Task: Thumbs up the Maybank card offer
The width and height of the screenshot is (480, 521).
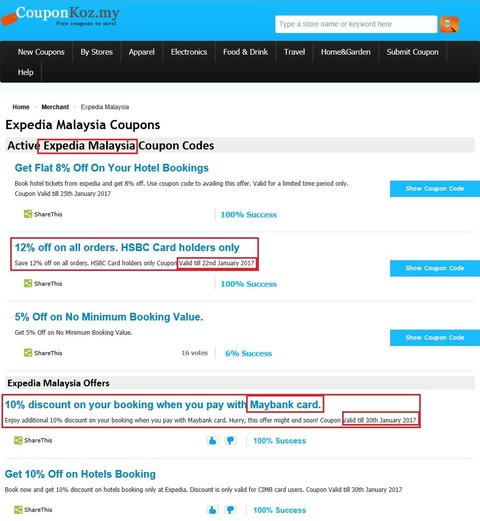Action: pyautogui.click(x=212, y=441)
